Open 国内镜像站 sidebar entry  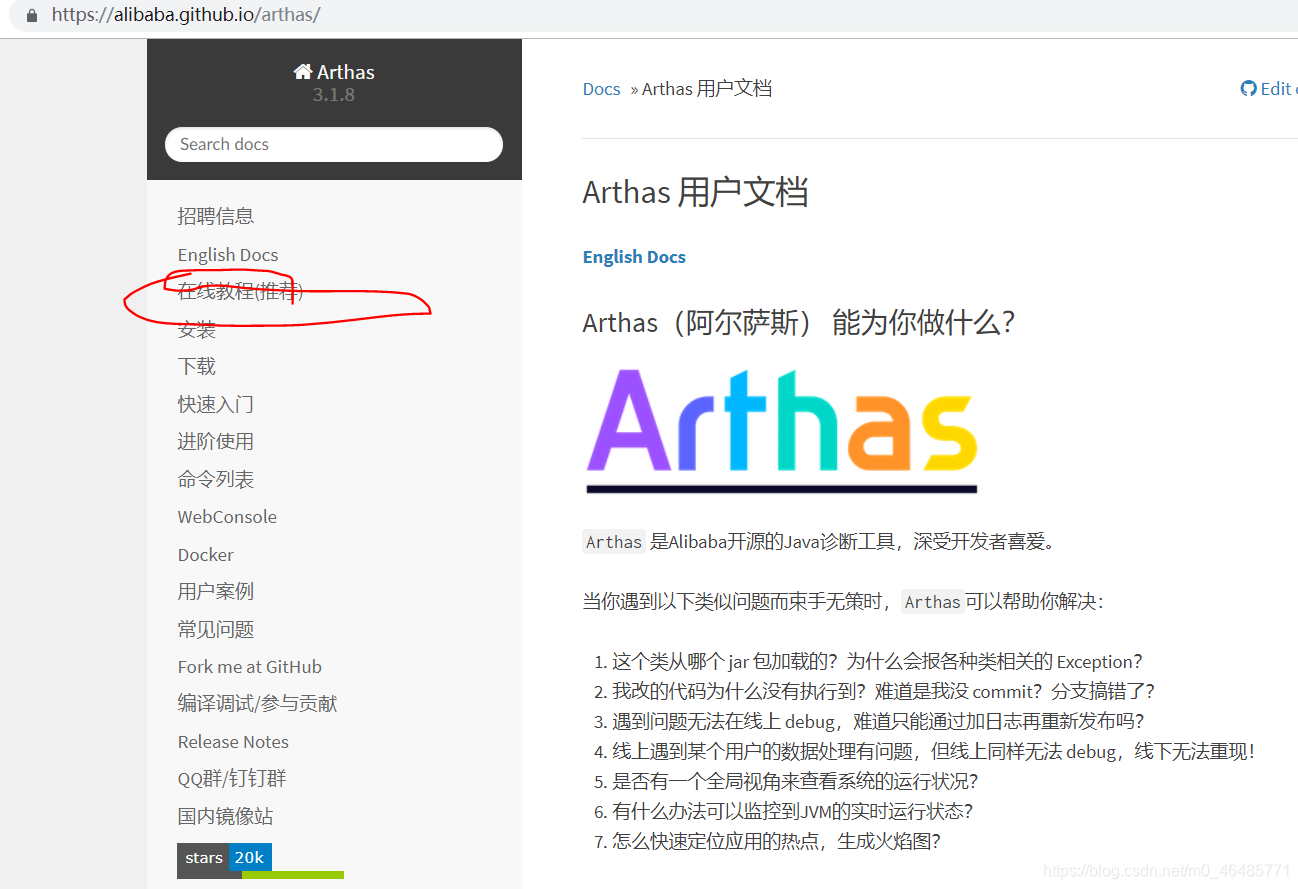tap(225, 816)
